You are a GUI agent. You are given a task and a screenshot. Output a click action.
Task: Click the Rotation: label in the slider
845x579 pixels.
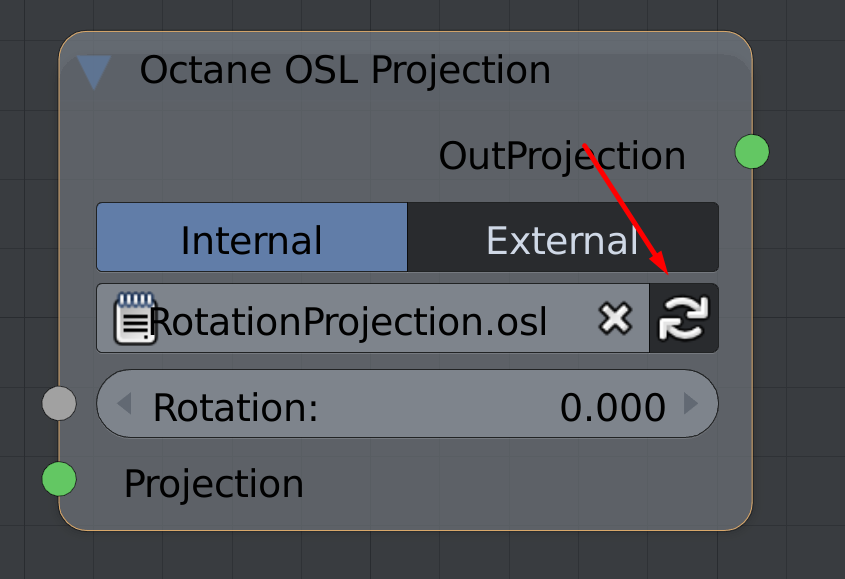(x=235, y=407)
